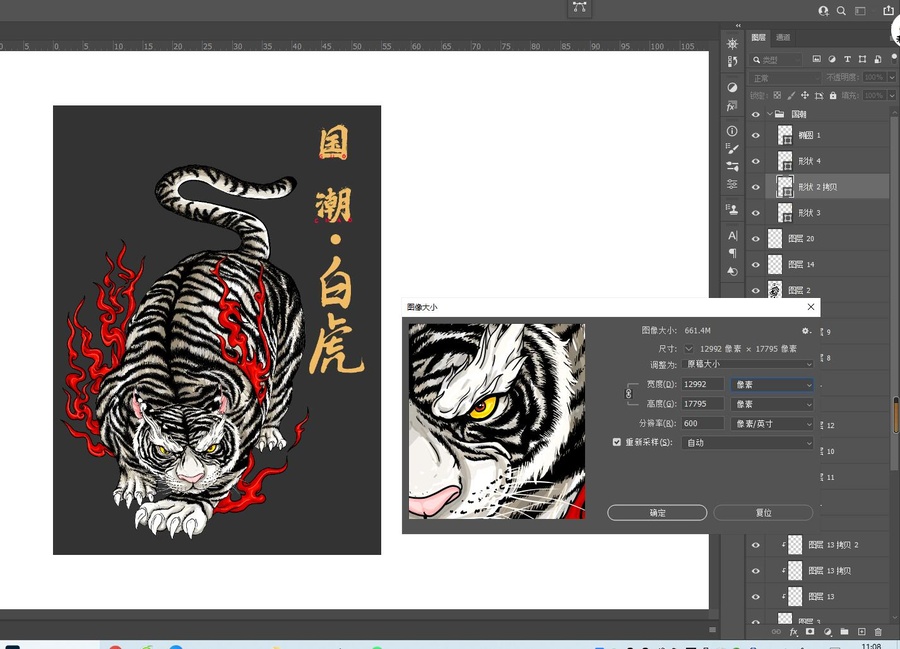The image size is (900, 649).
Task: Filter layers by shape layers icon
Action: pos(862,59)
